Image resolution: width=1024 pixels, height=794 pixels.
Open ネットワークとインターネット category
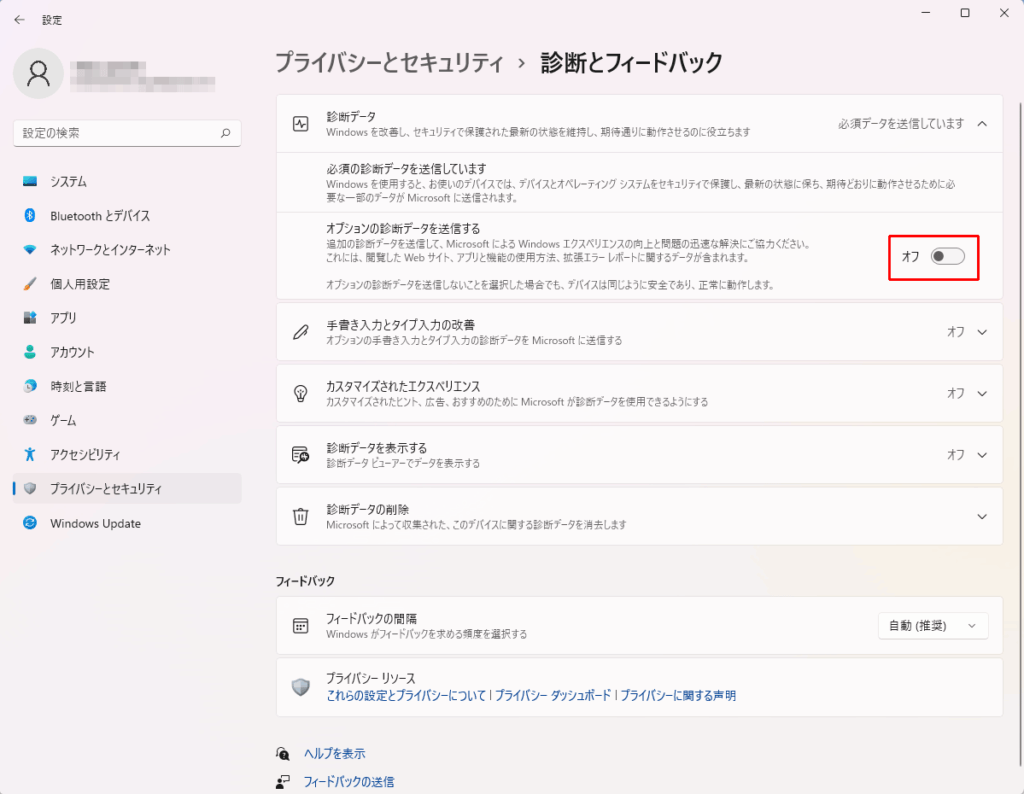[x=127, y=249]
